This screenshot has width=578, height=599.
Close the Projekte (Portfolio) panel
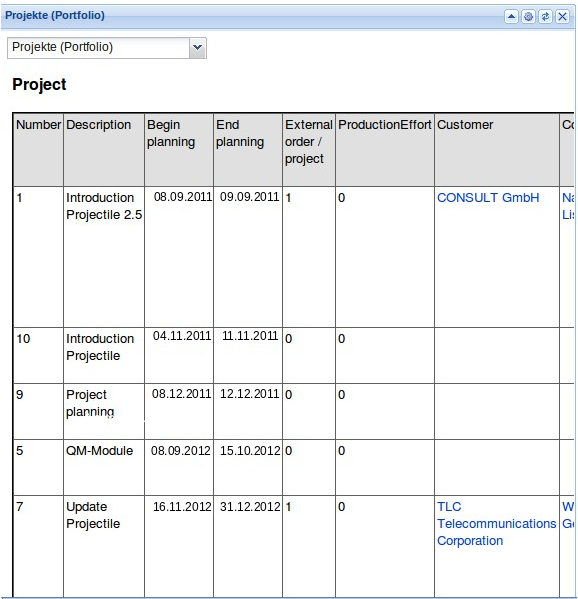click(562, 16)
